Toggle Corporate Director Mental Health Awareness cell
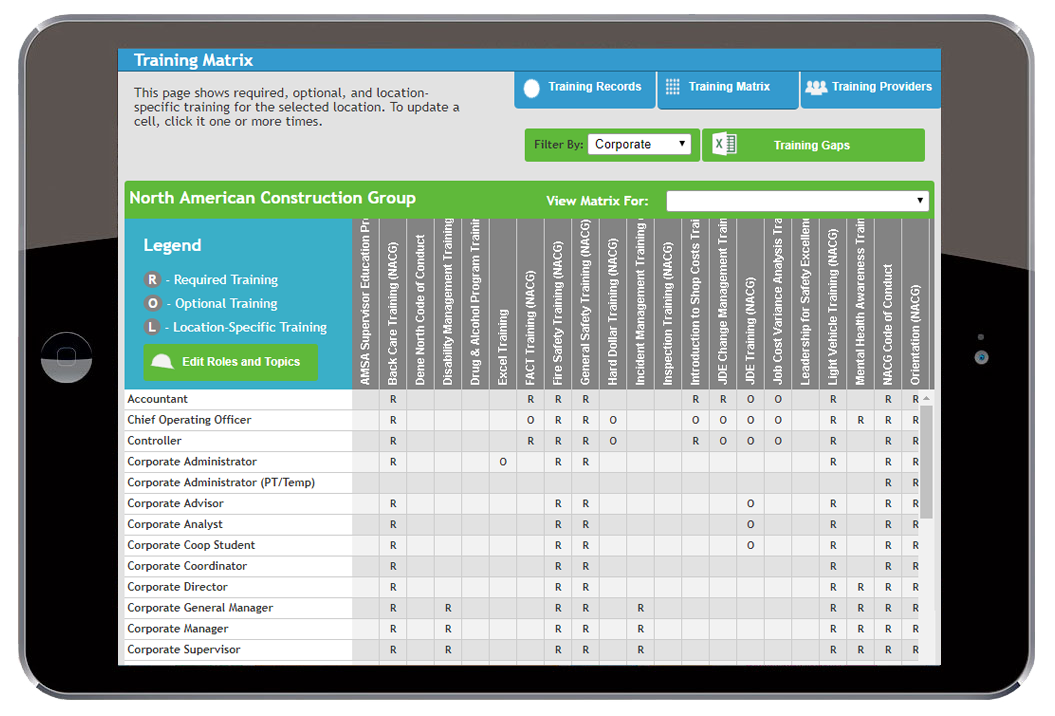This screenshot has height=716, width=1055. pyautogui.click(x=861, y=587)
